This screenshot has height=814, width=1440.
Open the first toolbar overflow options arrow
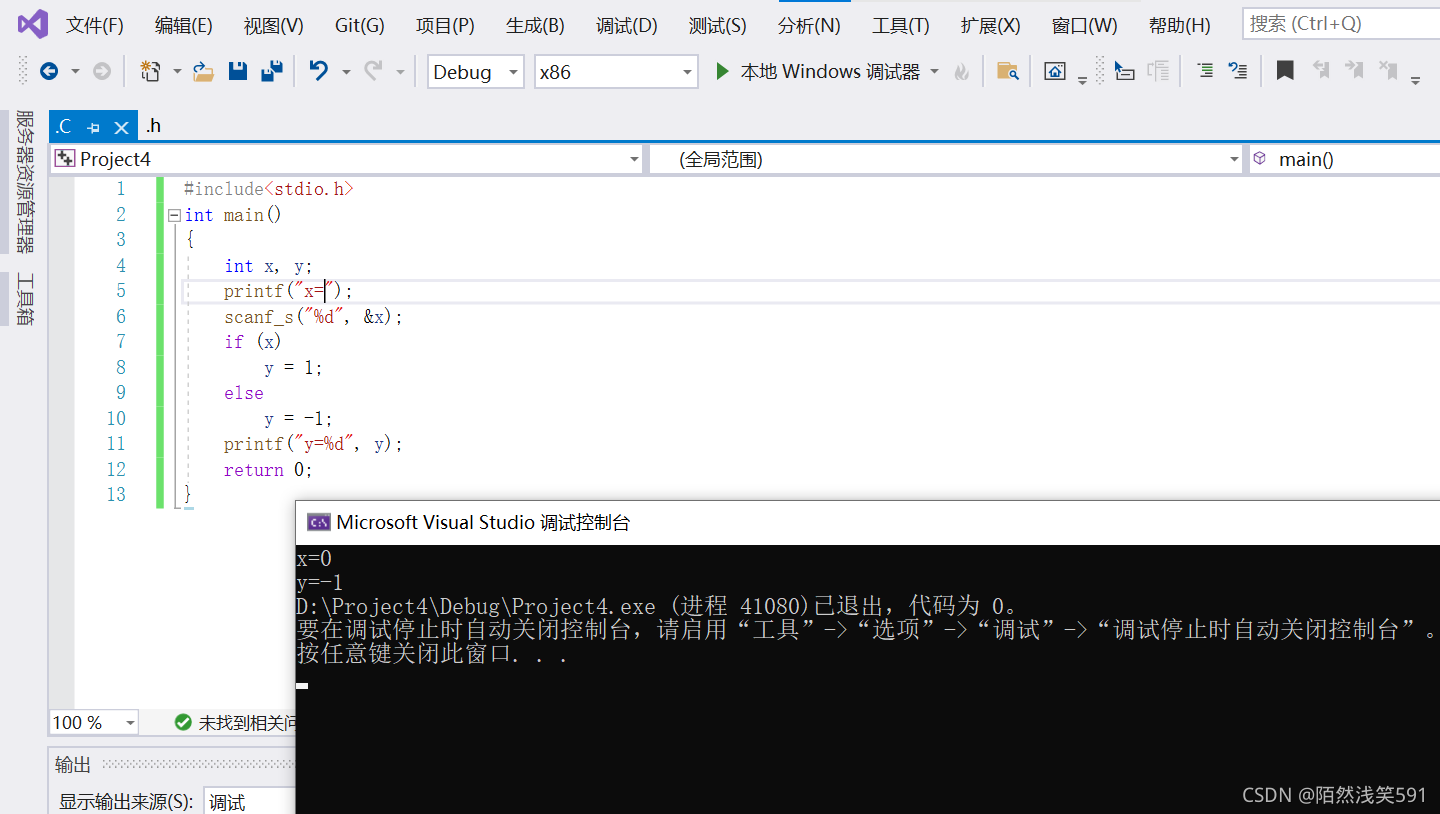tap(1082, 80)
